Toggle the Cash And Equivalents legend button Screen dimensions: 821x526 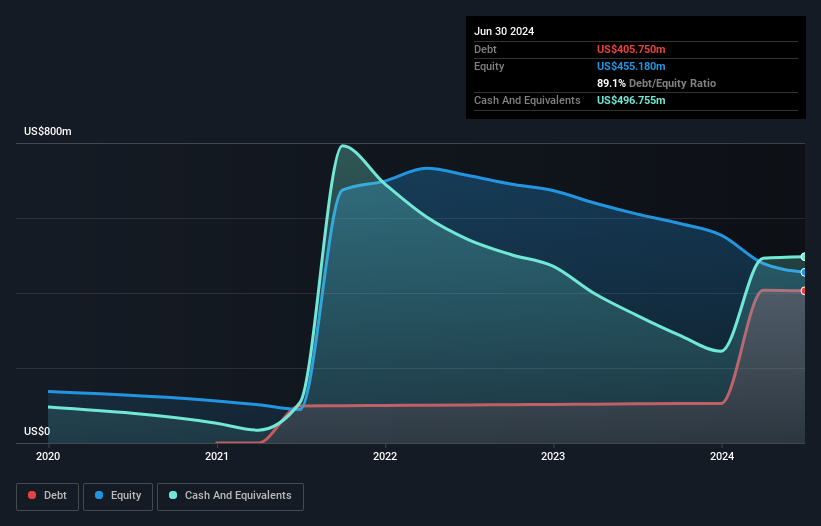[x=230, y=496]
